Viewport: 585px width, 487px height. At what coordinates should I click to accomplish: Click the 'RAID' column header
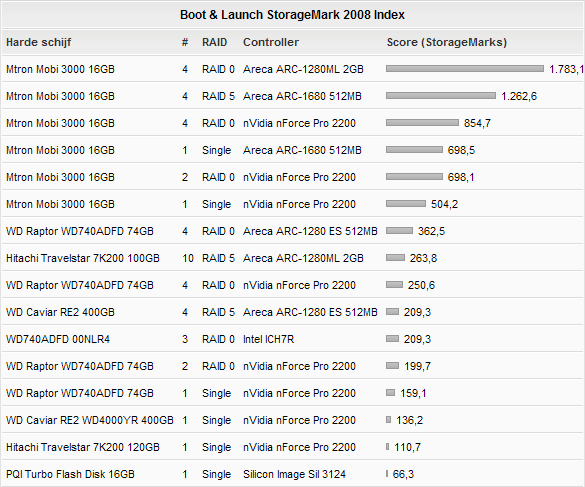[x=215, y=42]
